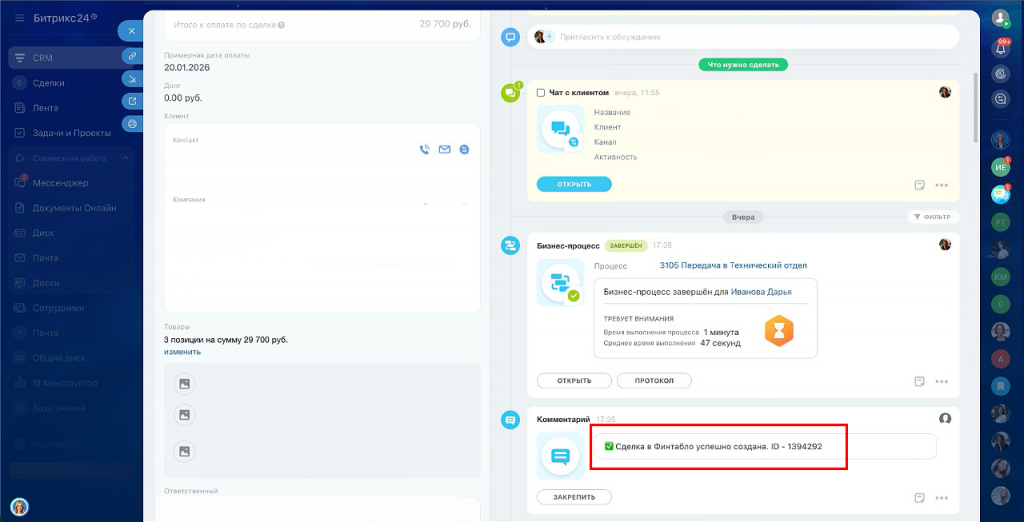Click 'изменить' link under Товары
The height and width of the screenshot is (522, 1024).
coord(182,352)
